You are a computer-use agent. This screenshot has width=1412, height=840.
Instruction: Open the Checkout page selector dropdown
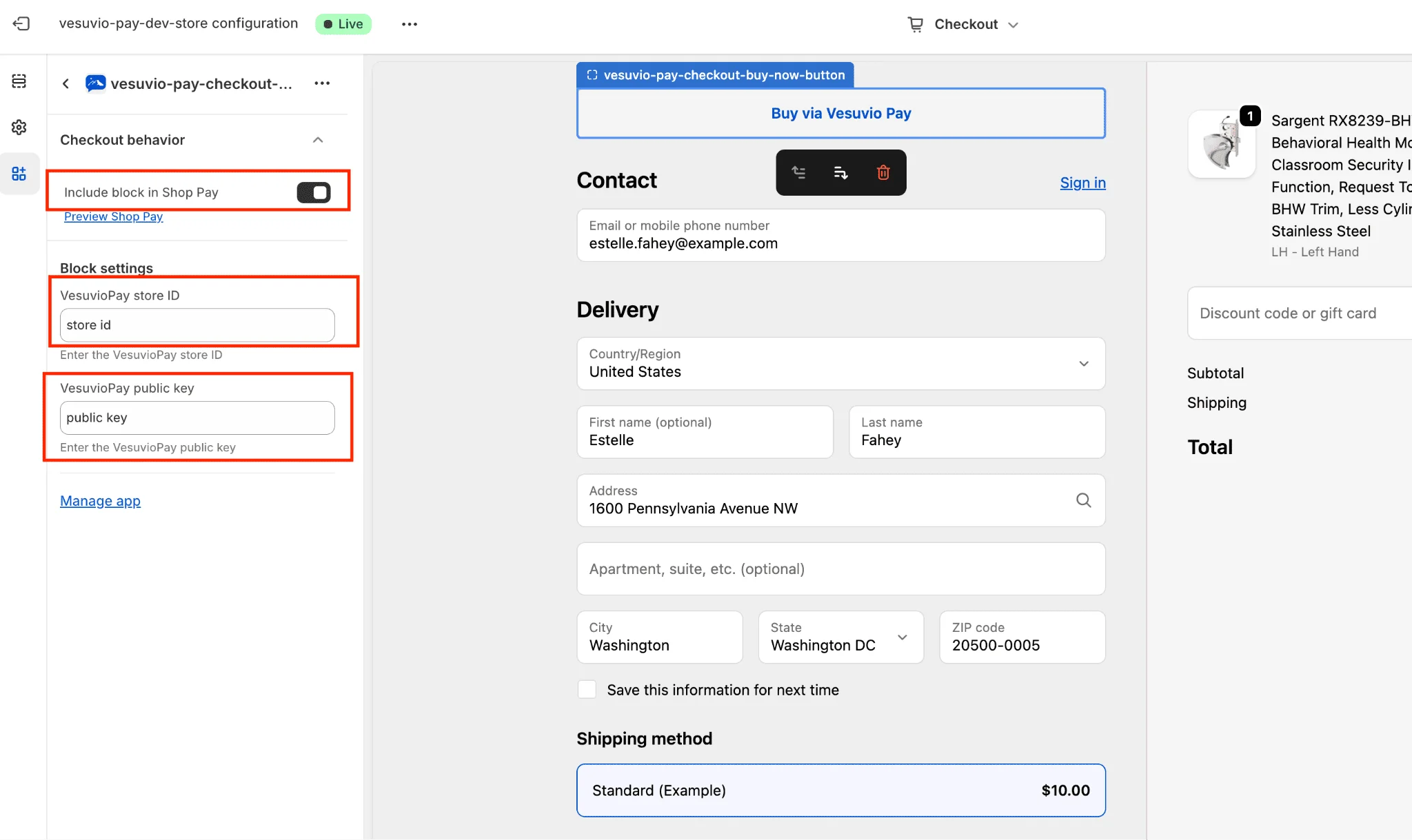tap(962, 23)
